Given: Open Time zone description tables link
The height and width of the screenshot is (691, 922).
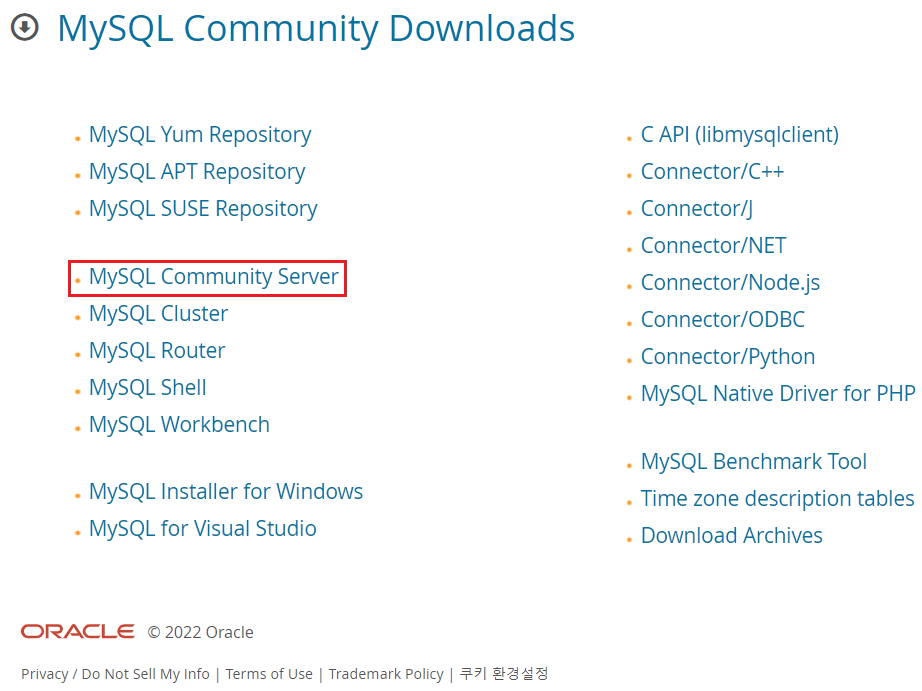Looking at the screenshot, I should [x=777, y=499].
